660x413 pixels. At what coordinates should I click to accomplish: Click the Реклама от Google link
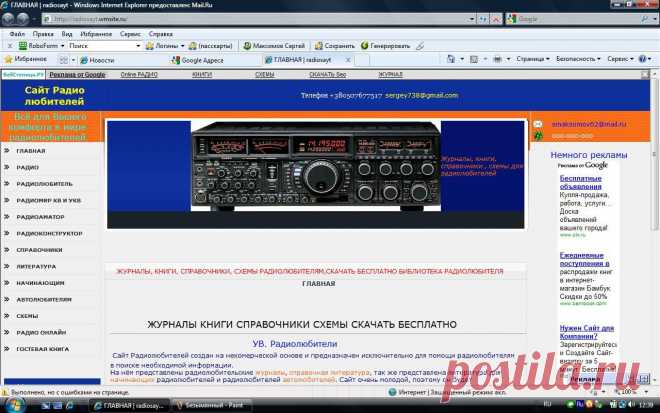click(x=77, y=75)
